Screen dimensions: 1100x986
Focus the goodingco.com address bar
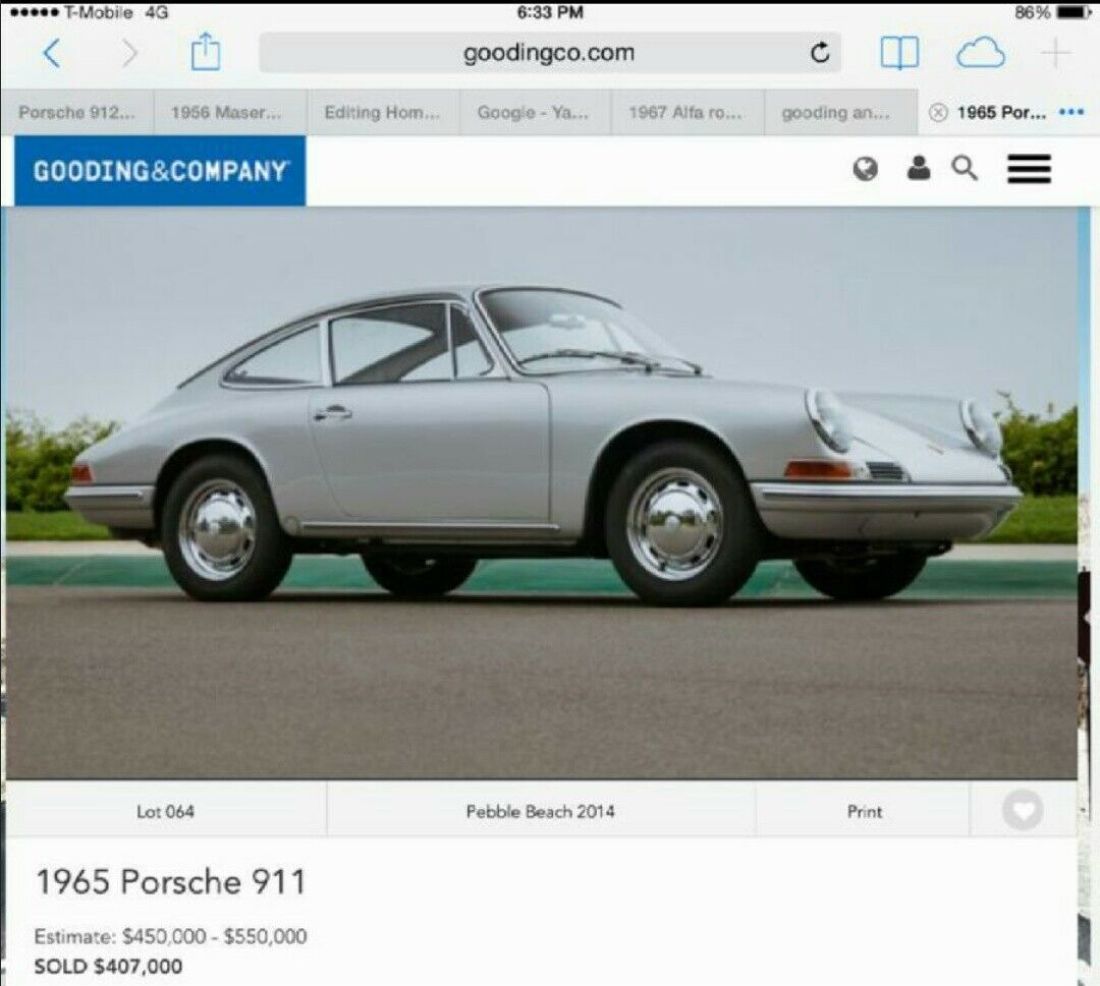pyautogui.click(x=550, y=53)
